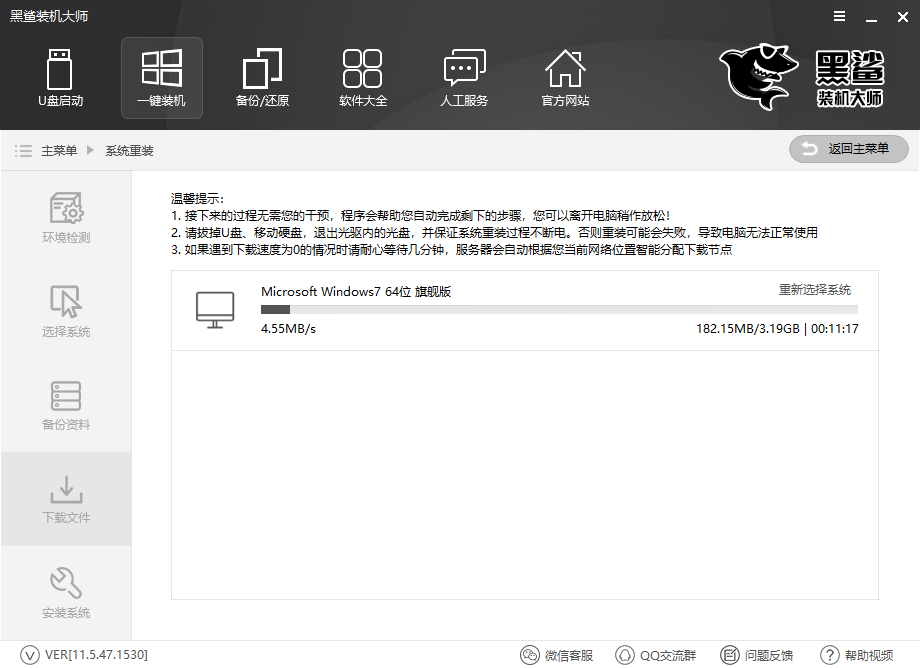Expand the sidebar list icon near breadcrumb
This screenshot has width=920, height=668.
(x=23, y=150)
